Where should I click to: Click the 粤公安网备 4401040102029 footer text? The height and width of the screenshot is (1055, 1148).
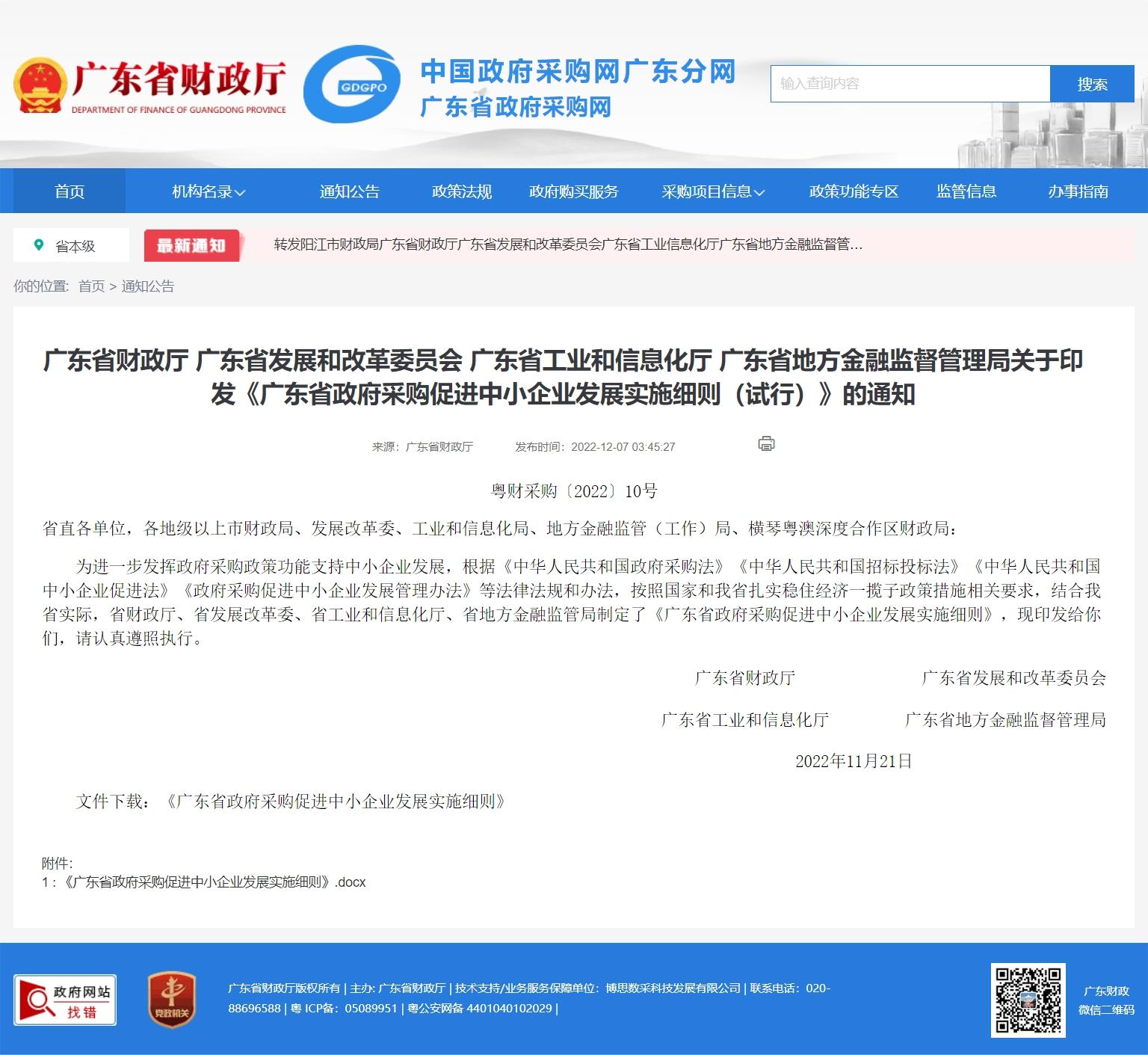click(x=480, y=1009)
